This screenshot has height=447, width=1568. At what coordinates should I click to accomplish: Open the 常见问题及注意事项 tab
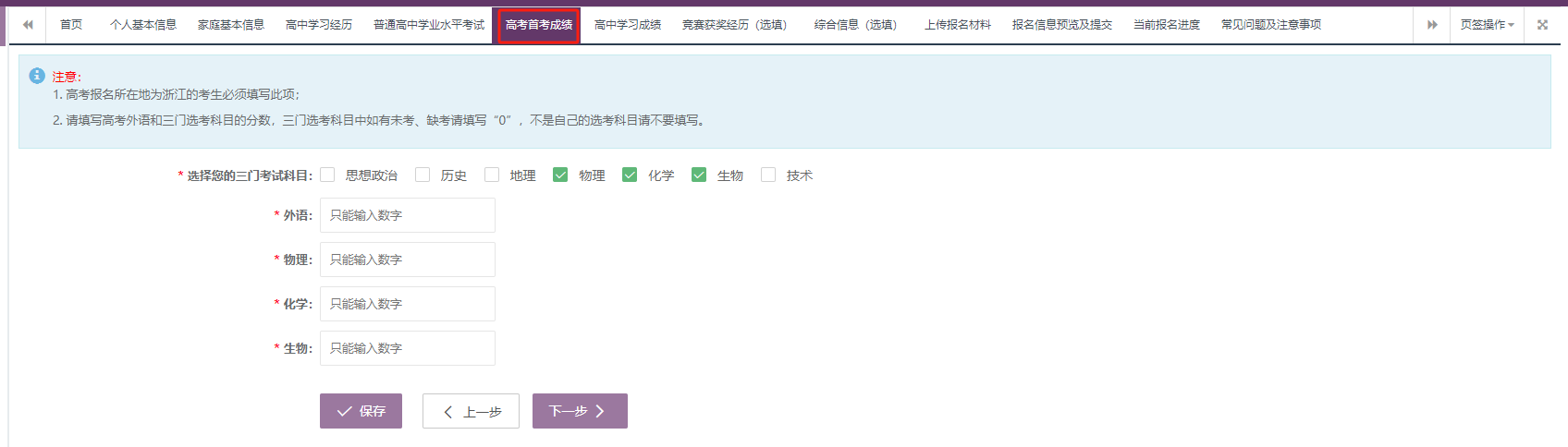(1271, 25)
